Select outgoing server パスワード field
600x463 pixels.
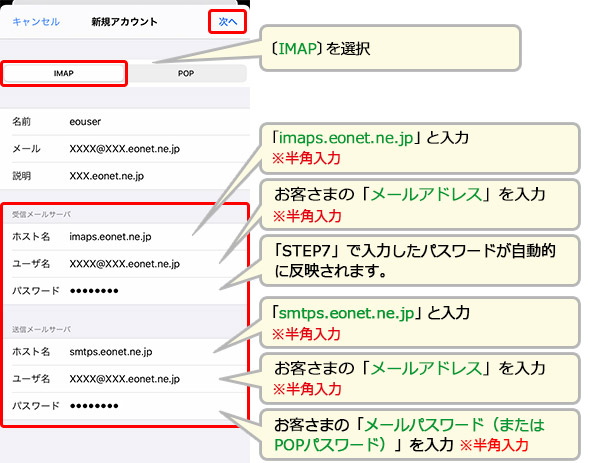point(126,406)
